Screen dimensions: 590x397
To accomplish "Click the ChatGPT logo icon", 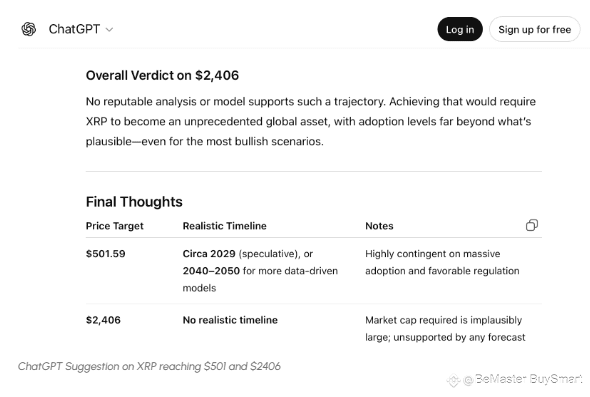I will point(29,29).
